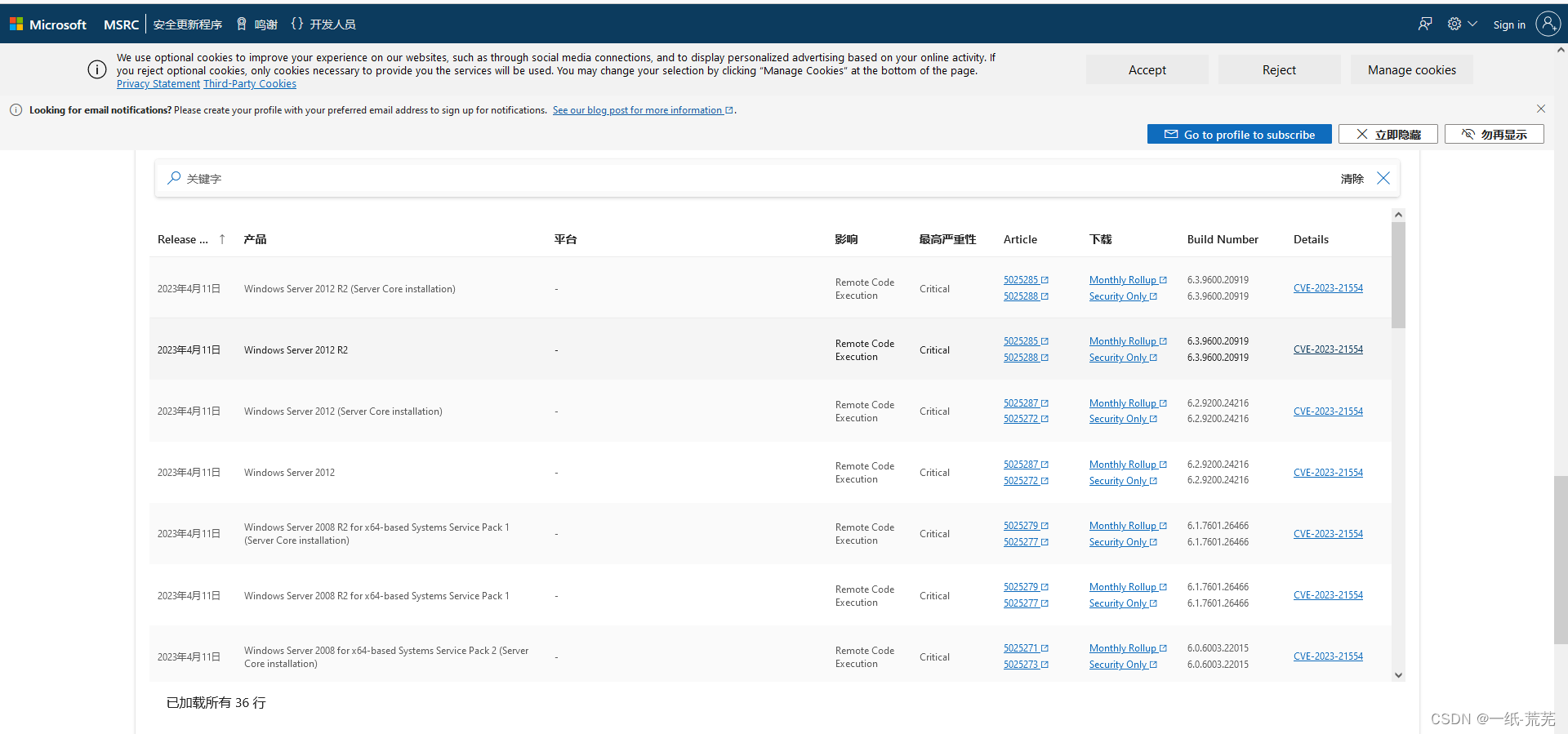Open CVE-2023-21554 in Windows Server 2012 row
The width and height of the screenshot is (1568, 734).
click(x=1328, y=473)
